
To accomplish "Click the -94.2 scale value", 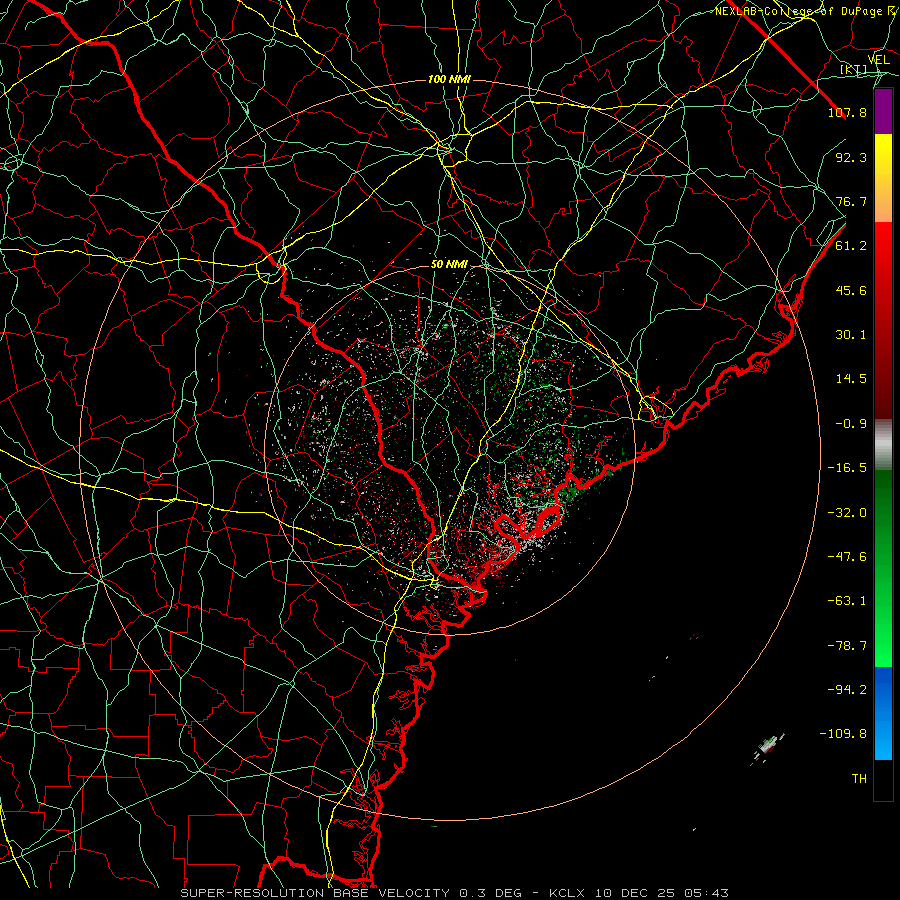I will [847, 690].
